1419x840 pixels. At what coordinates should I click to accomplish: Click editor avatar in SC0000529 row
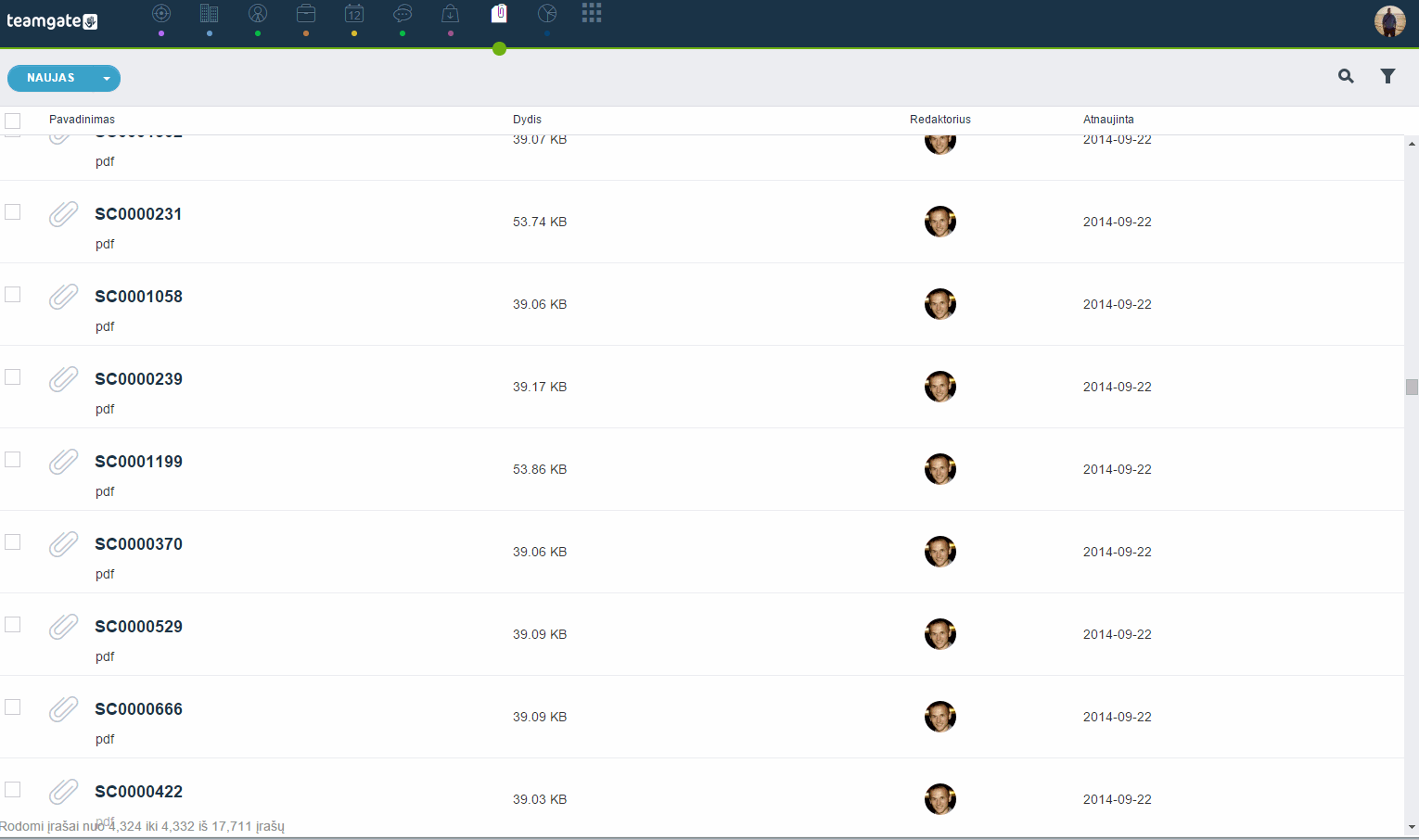(940, 634)
